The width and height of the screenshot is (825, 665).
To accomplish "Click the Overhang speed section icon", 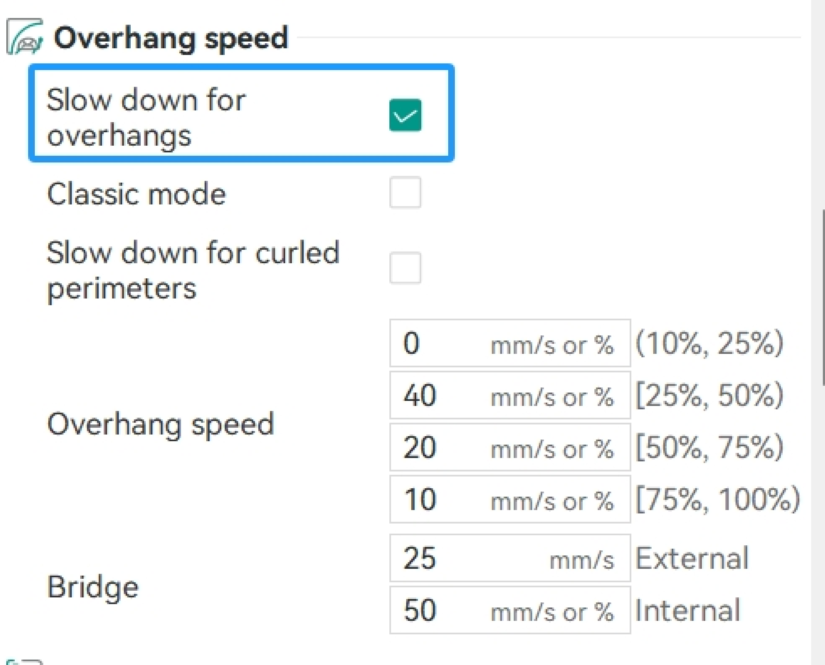I will [x=24, y=37].
